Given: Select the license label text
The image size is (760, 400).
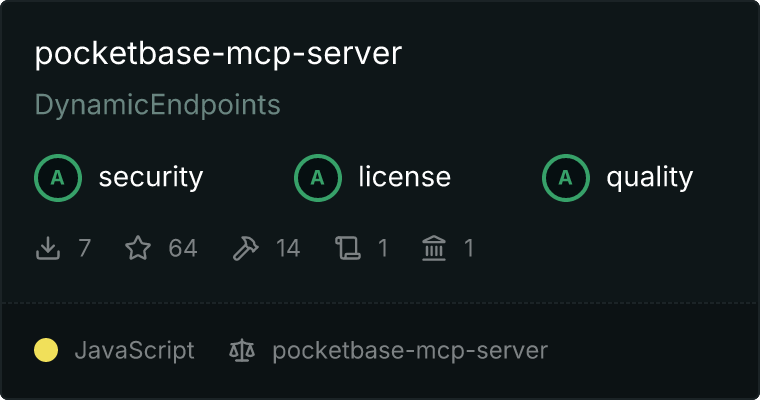Looking at the screenshot, I should (x=405, y=177).
